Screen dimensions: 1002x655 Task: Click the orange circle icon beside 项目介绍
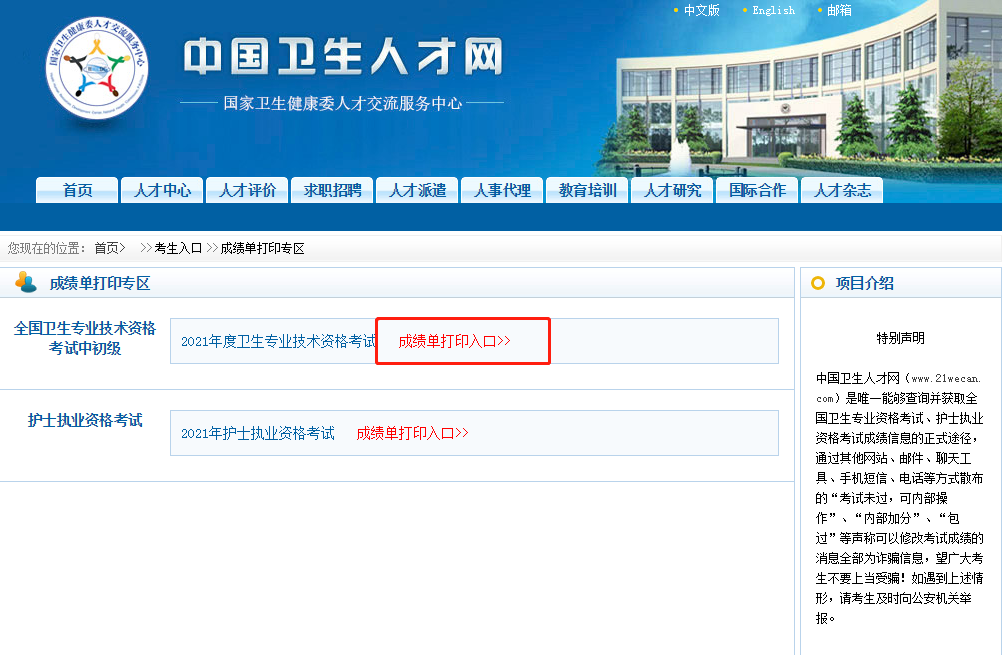click(818, 283)
